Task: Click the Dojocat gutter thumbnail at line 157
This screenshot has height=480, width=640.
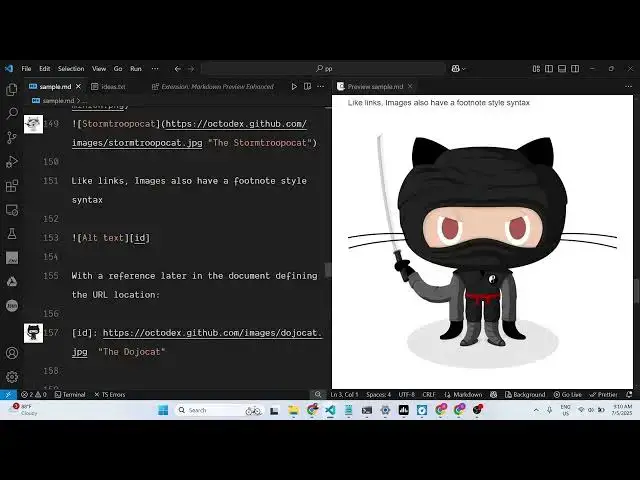Action: tap(33, 333)
